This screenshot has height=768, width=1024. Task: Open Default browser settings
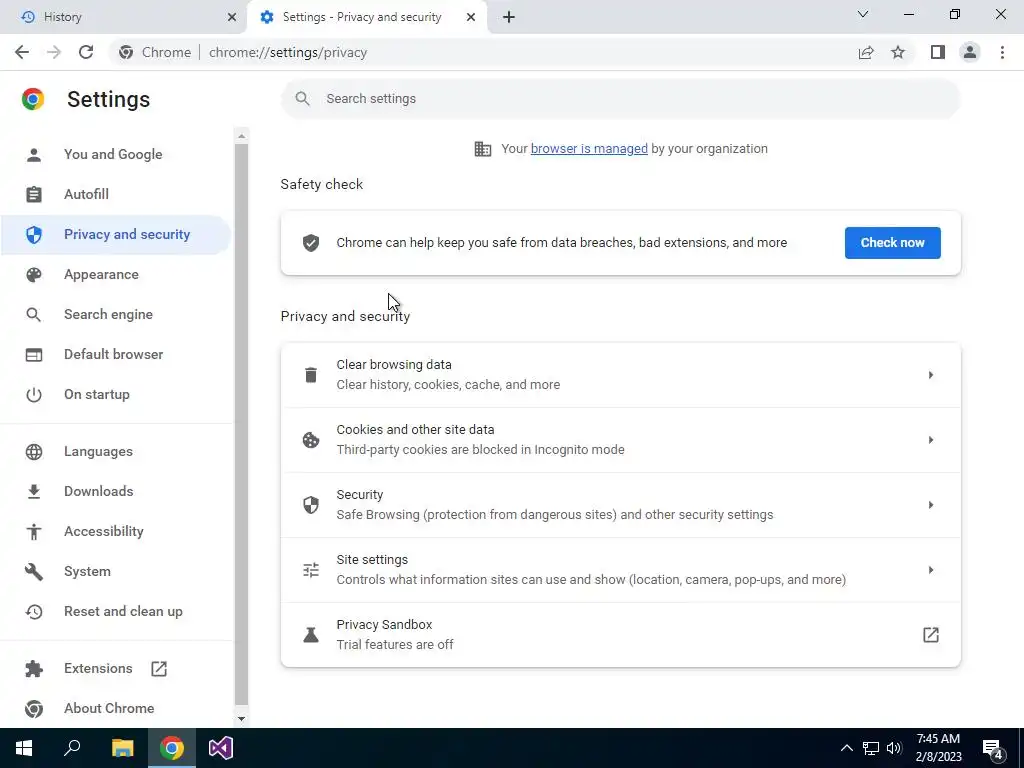point(116,354)
